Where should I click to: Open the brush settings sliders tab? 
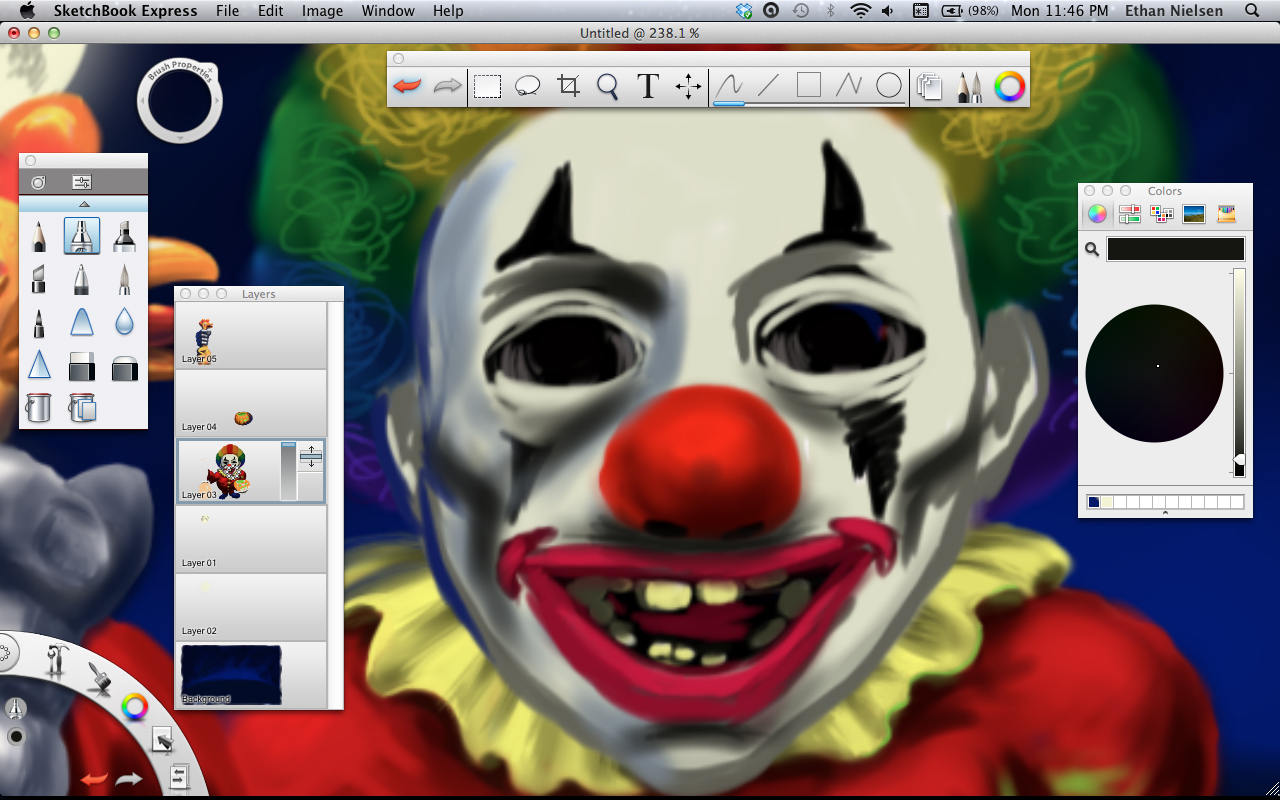[82, 182]
